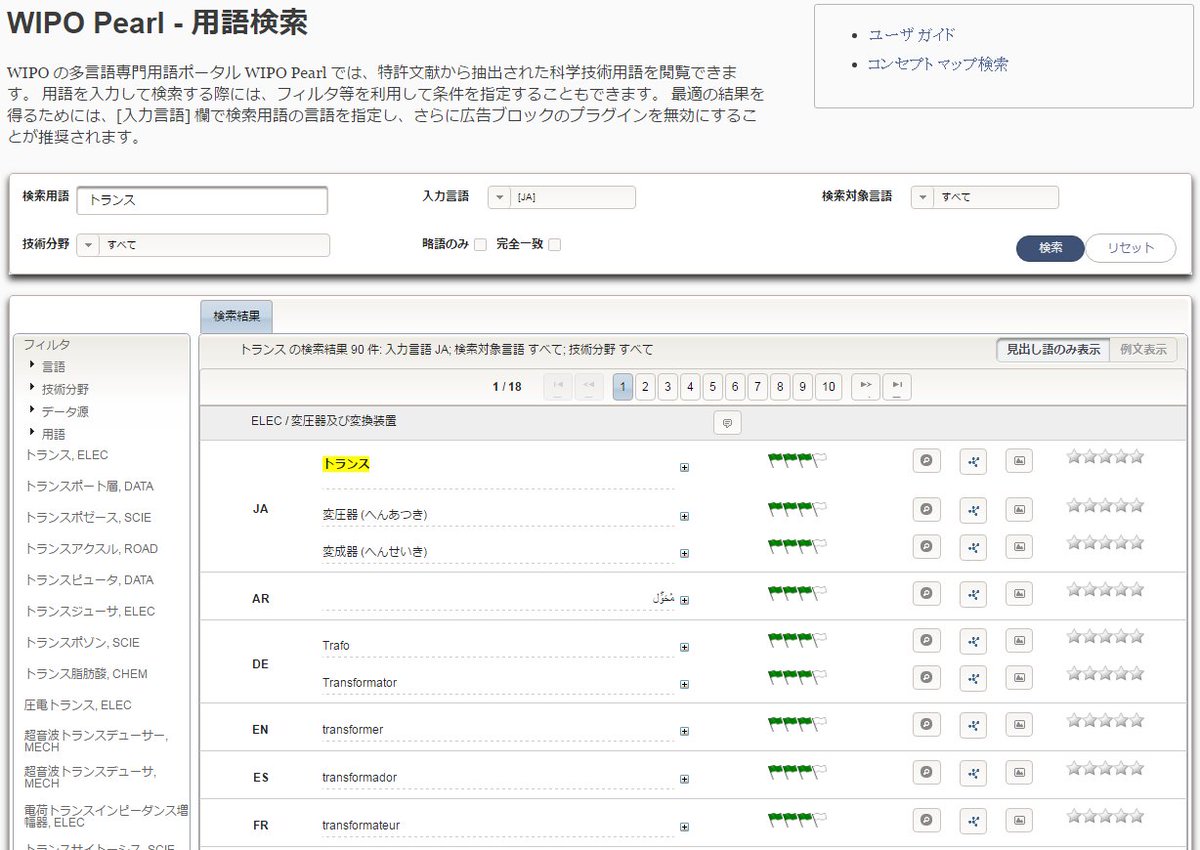Viewport: 1200px width, 850px height.
Task: Expand plus box beside transformer term
Action: click(x=684, y=732)
